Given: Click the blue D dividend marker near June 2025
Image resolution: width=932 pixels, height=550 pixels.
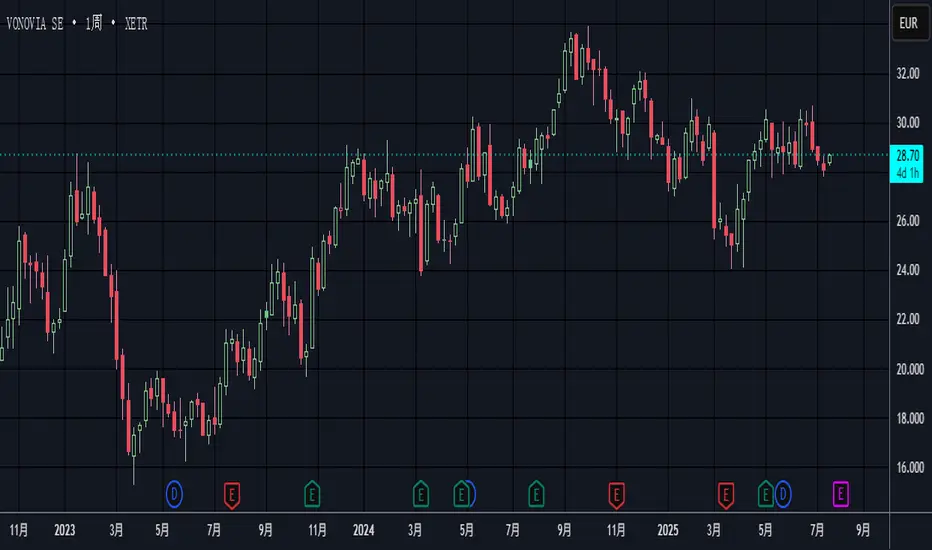Looking at the screenshot, I should pyautogui.click(x=782, y=492).
